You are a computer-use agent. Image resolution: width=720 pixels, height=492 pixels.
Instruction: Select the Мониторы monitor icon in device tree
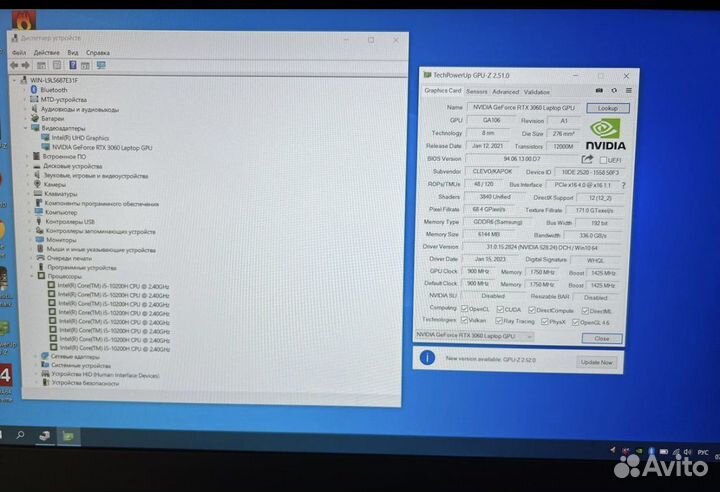pos(39,239)
